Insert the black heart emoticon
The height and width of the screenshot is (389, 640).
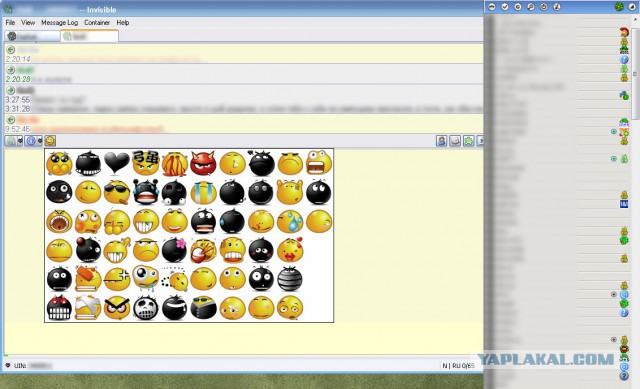pos(117,162)
